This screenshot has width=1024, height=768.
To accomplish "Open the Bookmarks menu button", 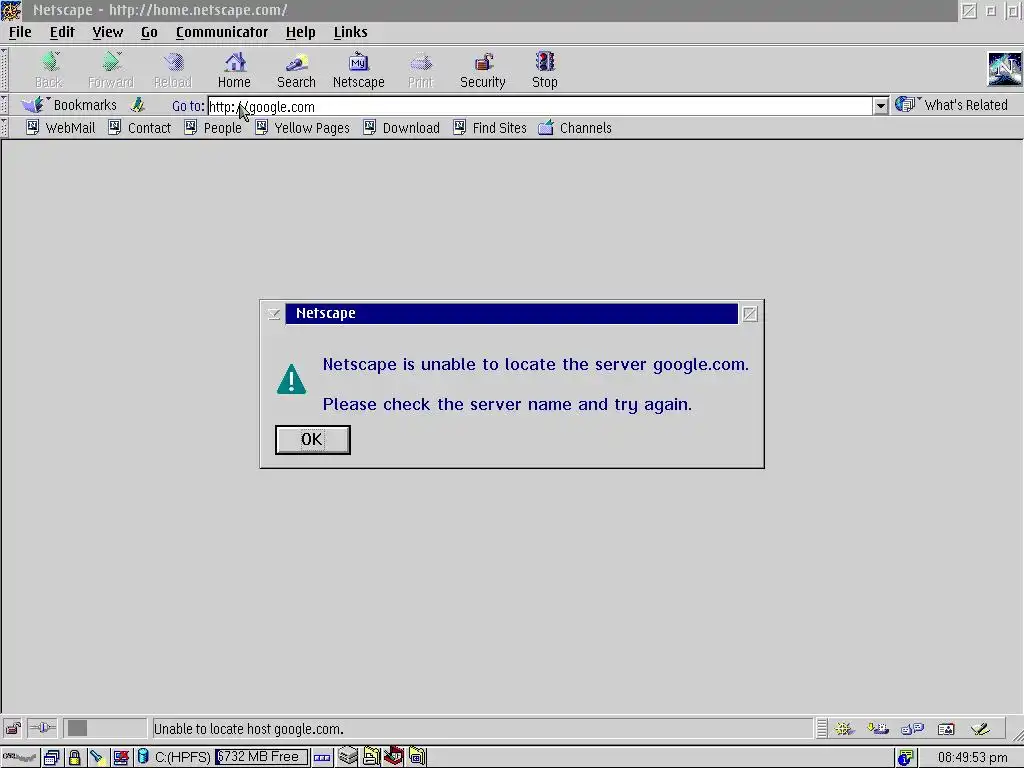I will pyautogui.click(x=69, y=105).
